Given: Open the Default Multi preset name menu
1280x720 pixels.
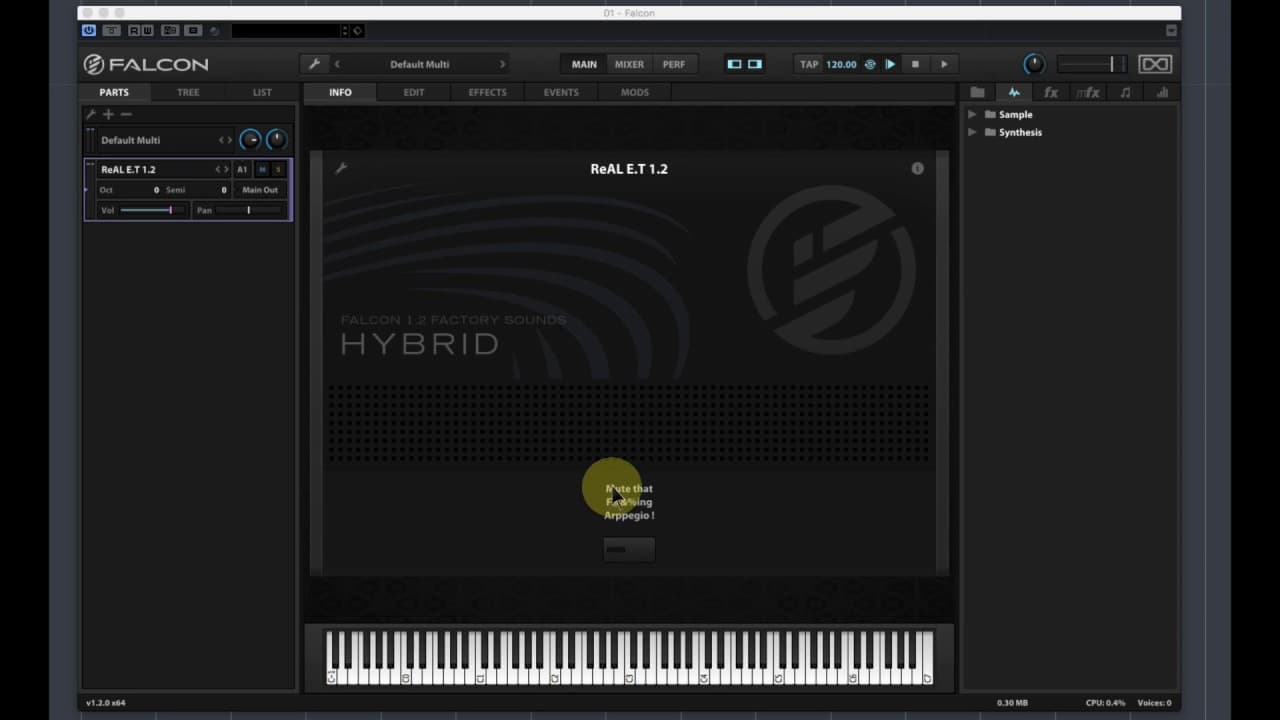Looking at the screenshot, I should 419,64.
